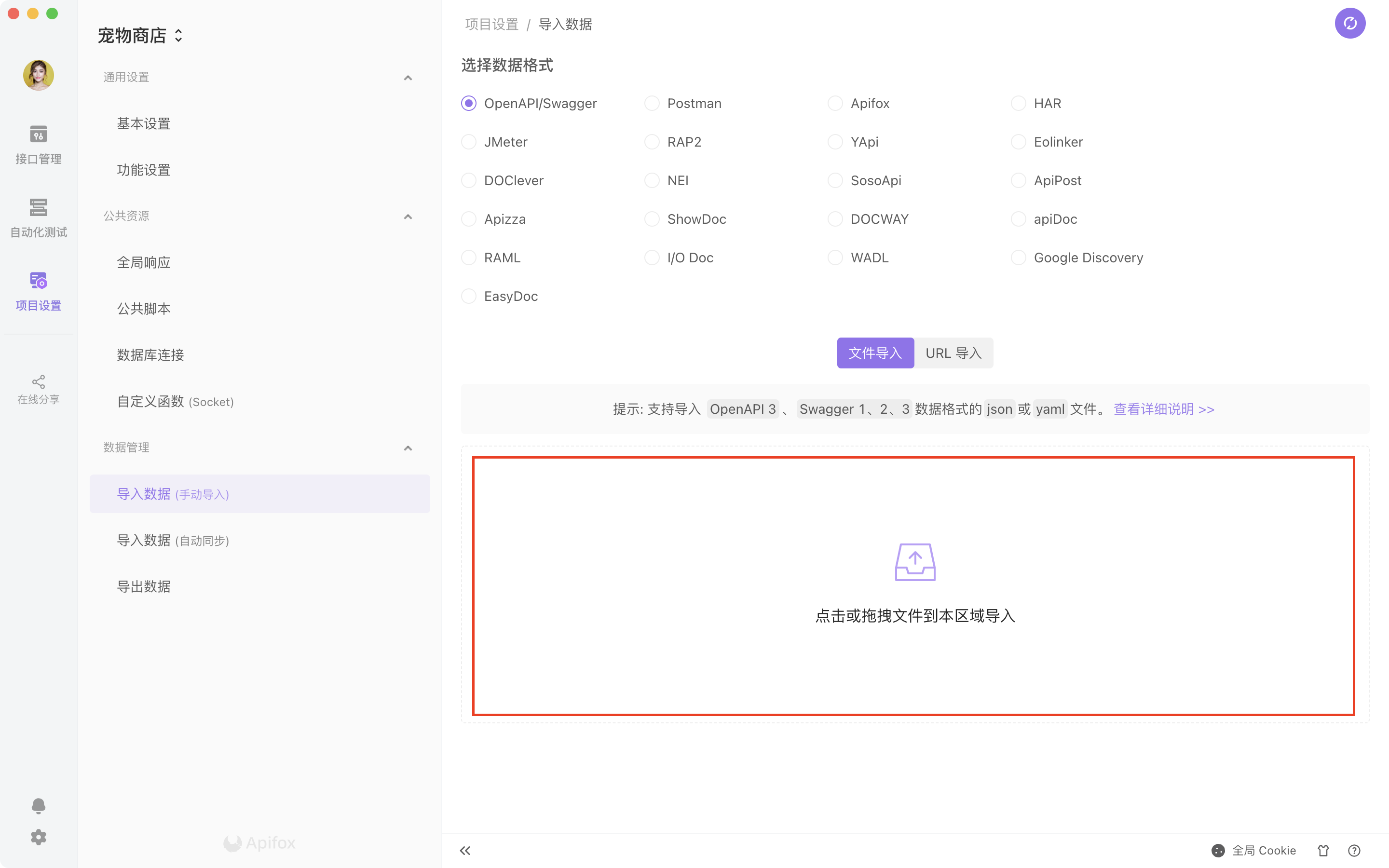This screenshot has height=868, width=1389.
Task: Collapse the sidebar with the double-chevron icon
Action: [x=465, y=850]
